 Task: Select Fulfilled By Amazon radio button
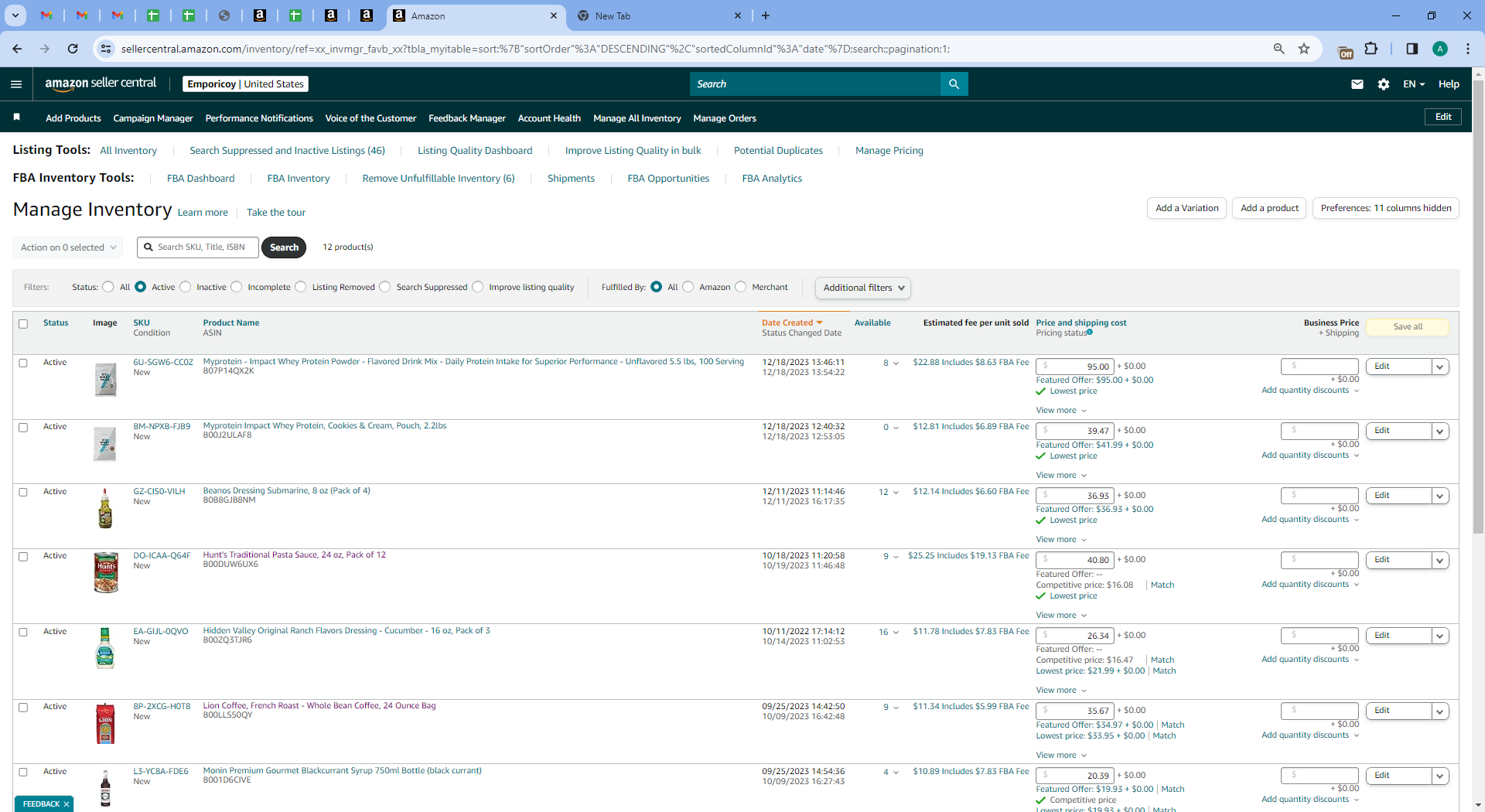coord(688,287)
